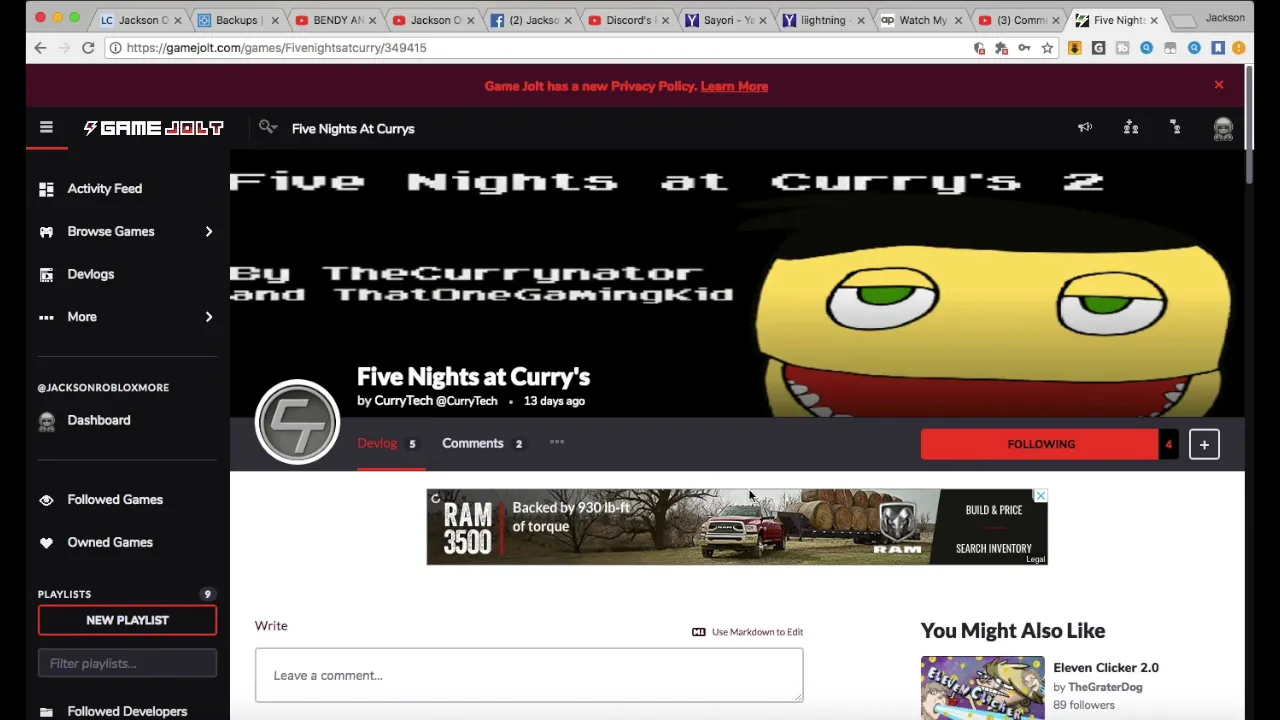Open the CurryTech @CurryTech developer link
This screenshot has width=1280, height=720.
[435, 401]
